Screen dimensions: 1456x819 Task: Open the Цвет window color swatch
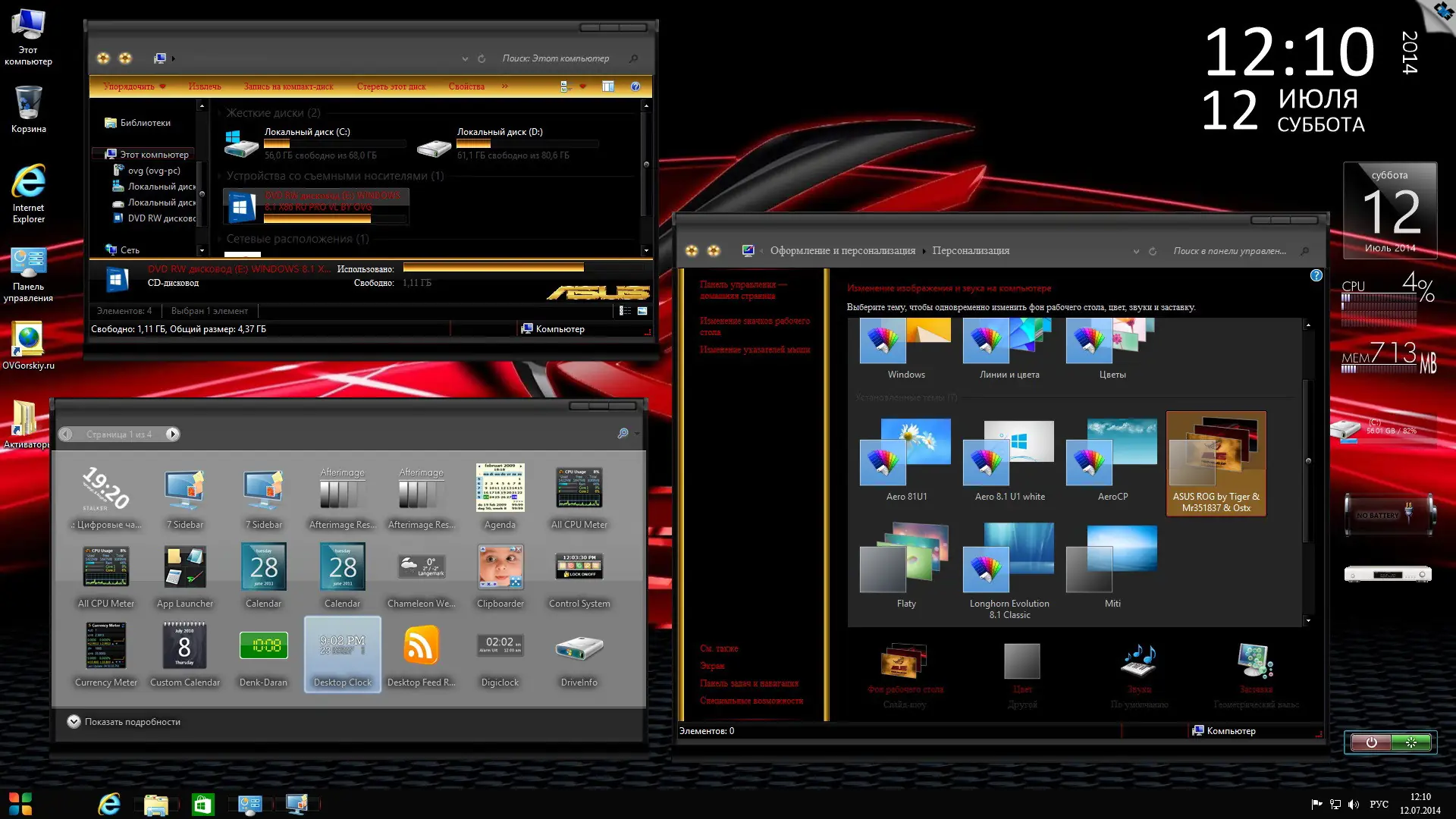[1021, 662]
